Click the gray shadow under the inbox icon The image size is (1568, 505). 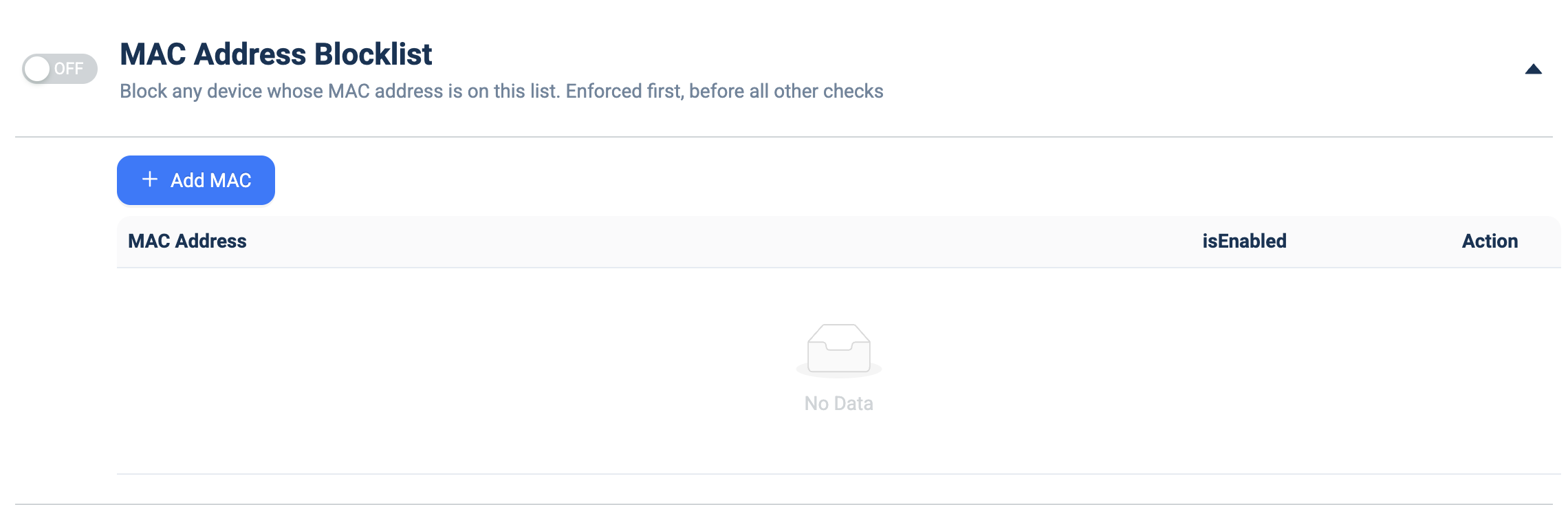pyautogui.click(x=839, y=372)
